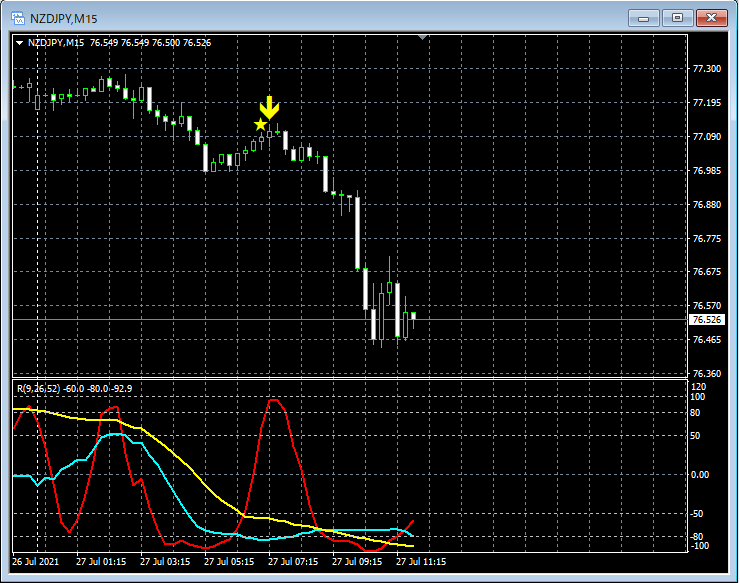Click the 76.775 price scale label

[x=706, y=239]
